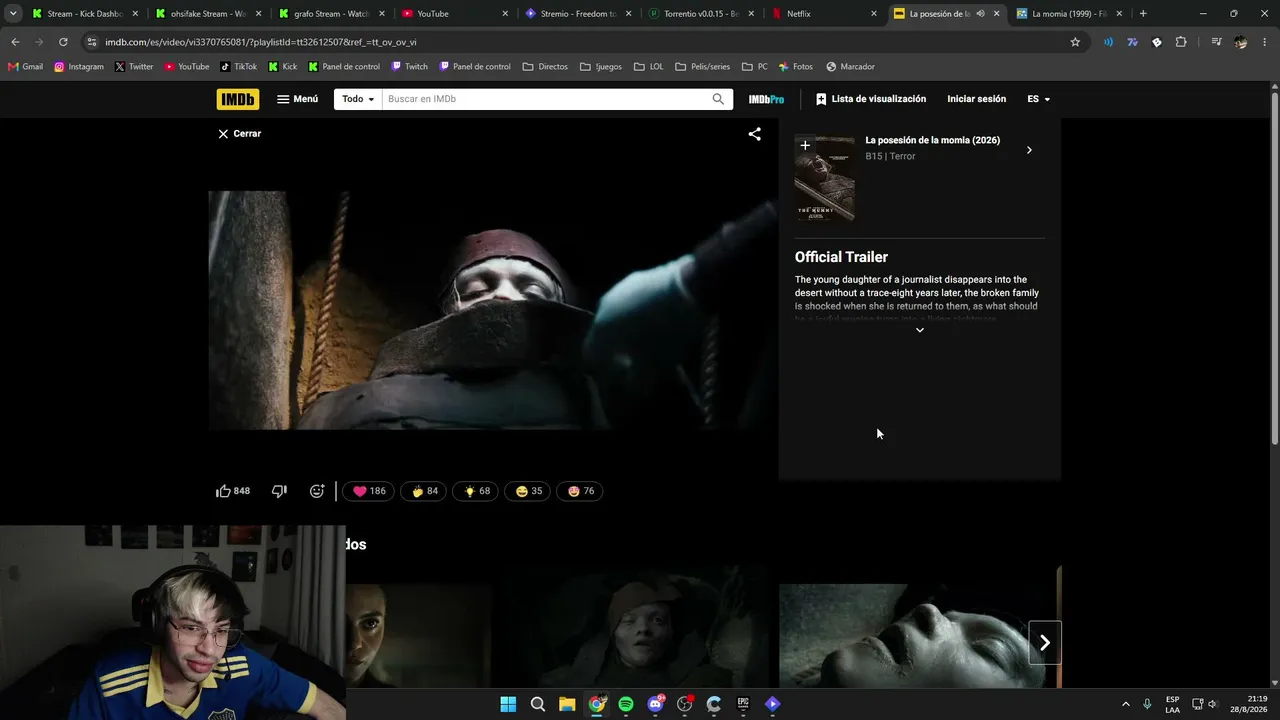
Task: Open 'La posesión de la momia (2026)' title
Action: [932, 140]
